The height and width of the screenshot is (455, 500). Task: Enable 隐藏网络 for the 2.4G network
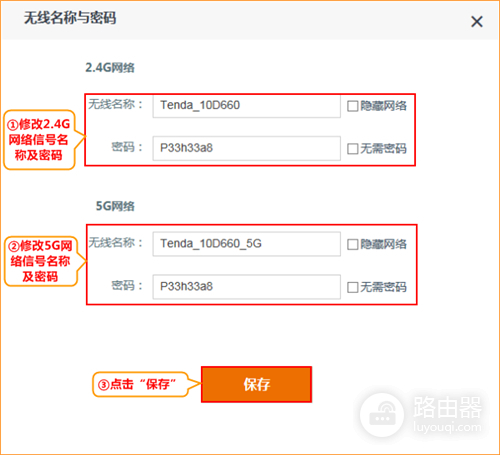(x=352, y=106)
